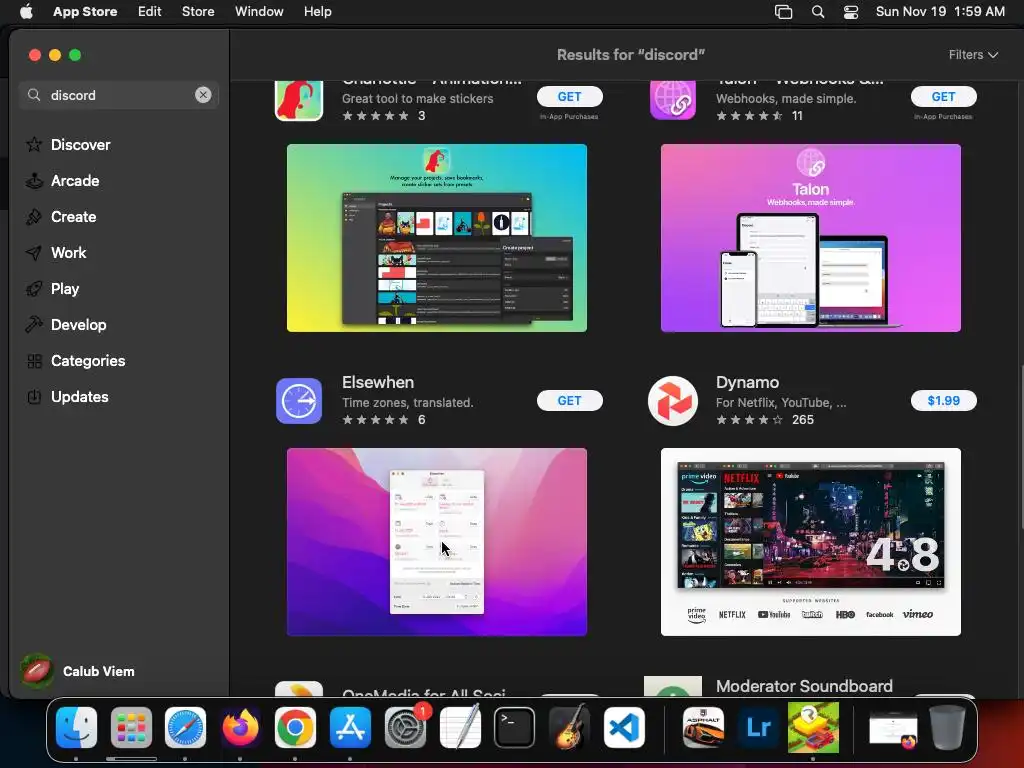Open the Window menu
1024x768 pixels.
point(259,12)
